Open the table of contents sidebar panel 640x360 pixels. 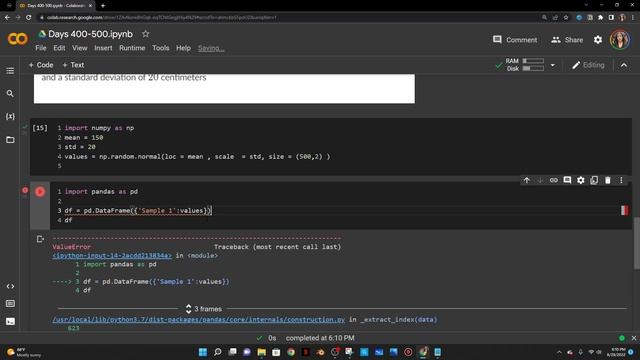click(x=10, y=71)
